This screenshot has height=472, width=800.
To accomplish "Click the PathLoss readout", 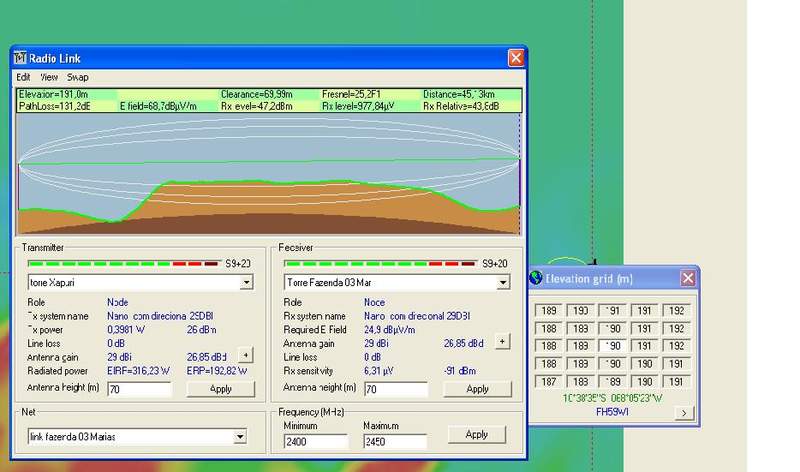I will point(54,106).
